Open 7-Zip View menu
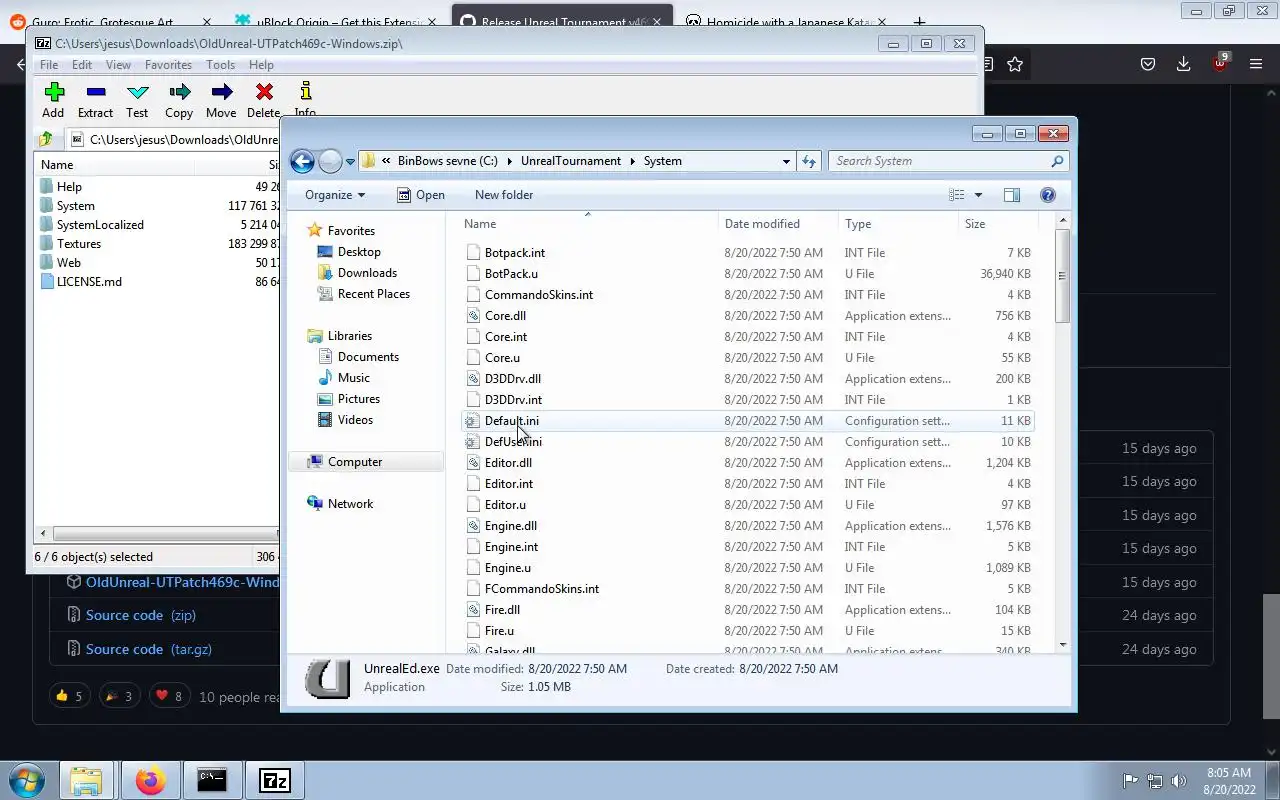Image resolution: width=1280 pixels, height=800 pixels. [118, 65]
